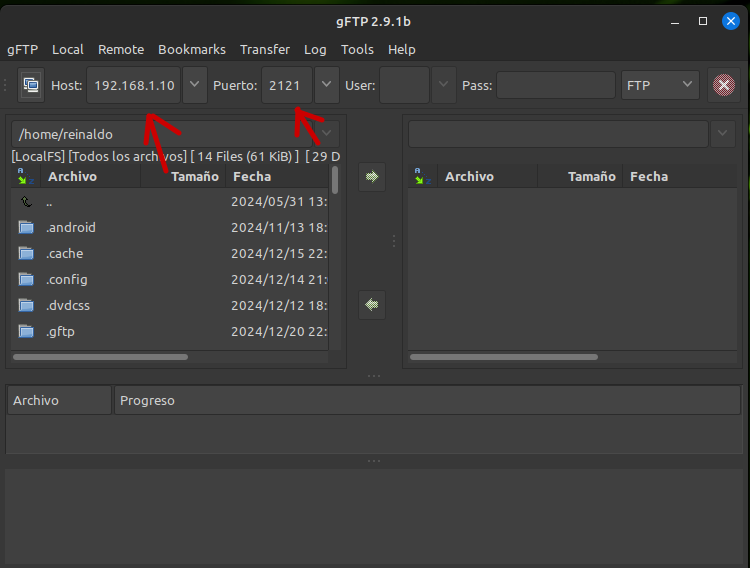Open the Transfer menu
Screen dimensions: 750x568
tap(265, 50)
